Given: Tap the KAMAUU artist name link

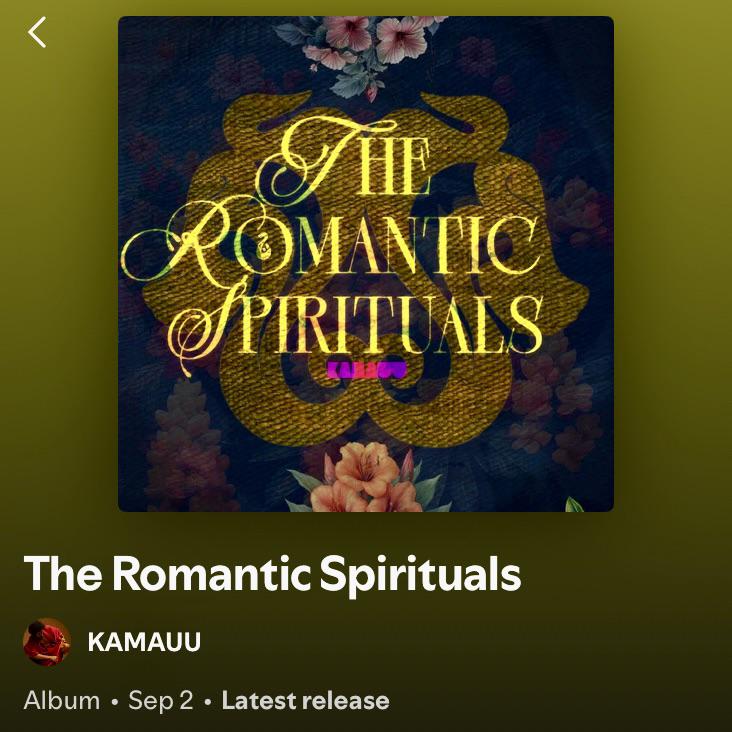Looking at the screenshot, I should 144,642.
